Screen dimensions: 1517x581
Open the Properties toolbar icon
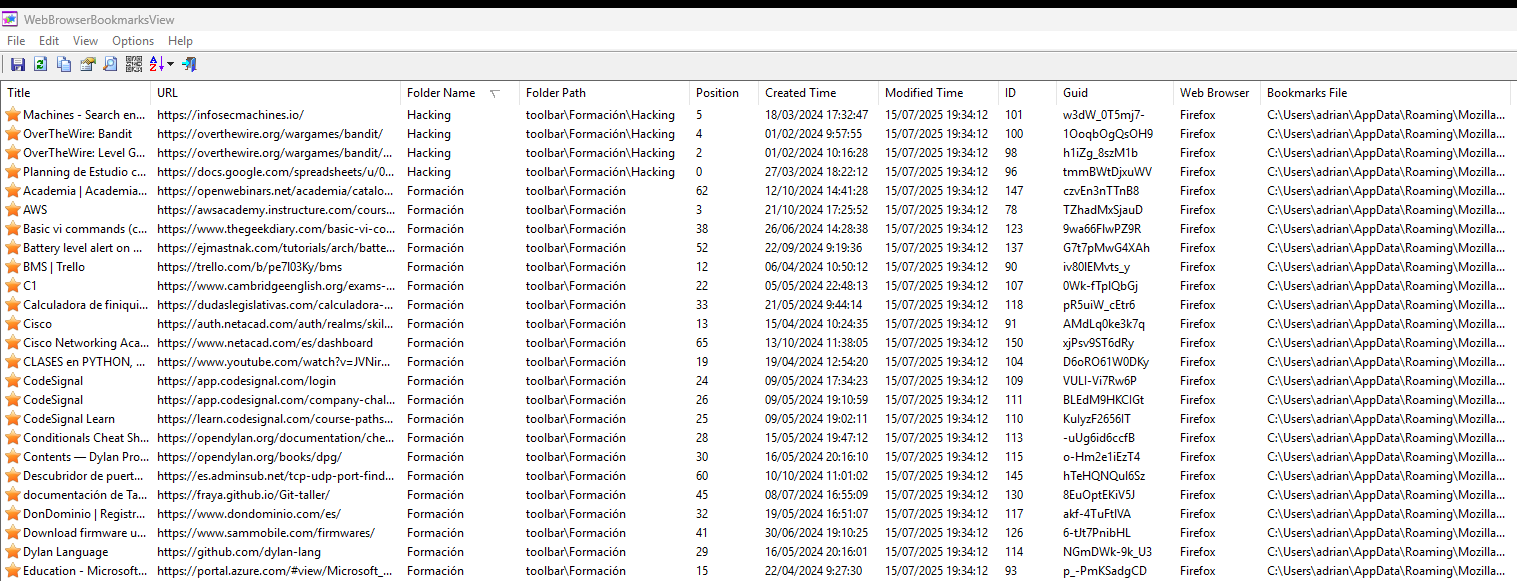[x=87, y=64]
